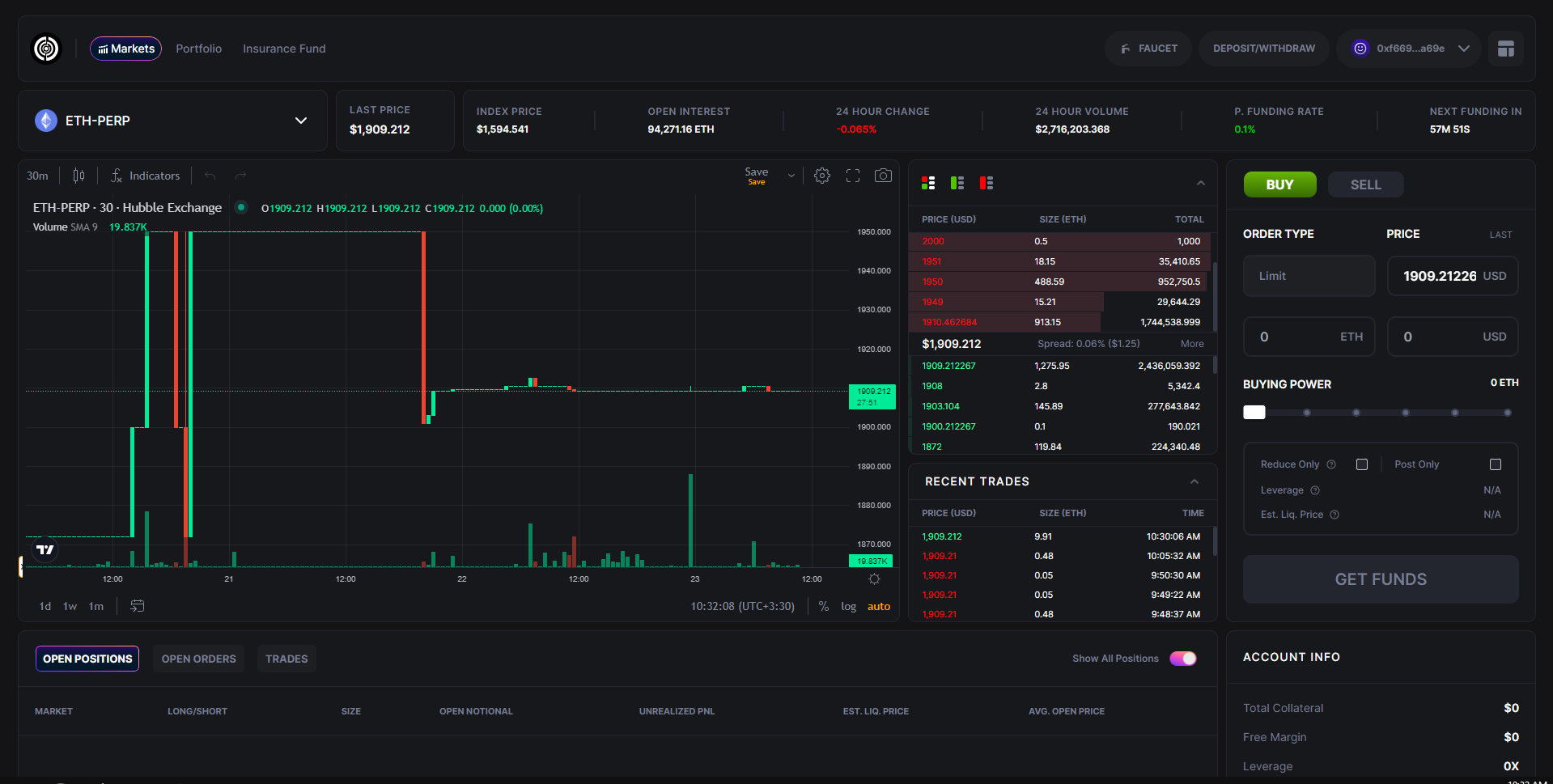Click the ETH amount input field
The width and height of the screenshot is (1553, 784).
[1309, 337]
